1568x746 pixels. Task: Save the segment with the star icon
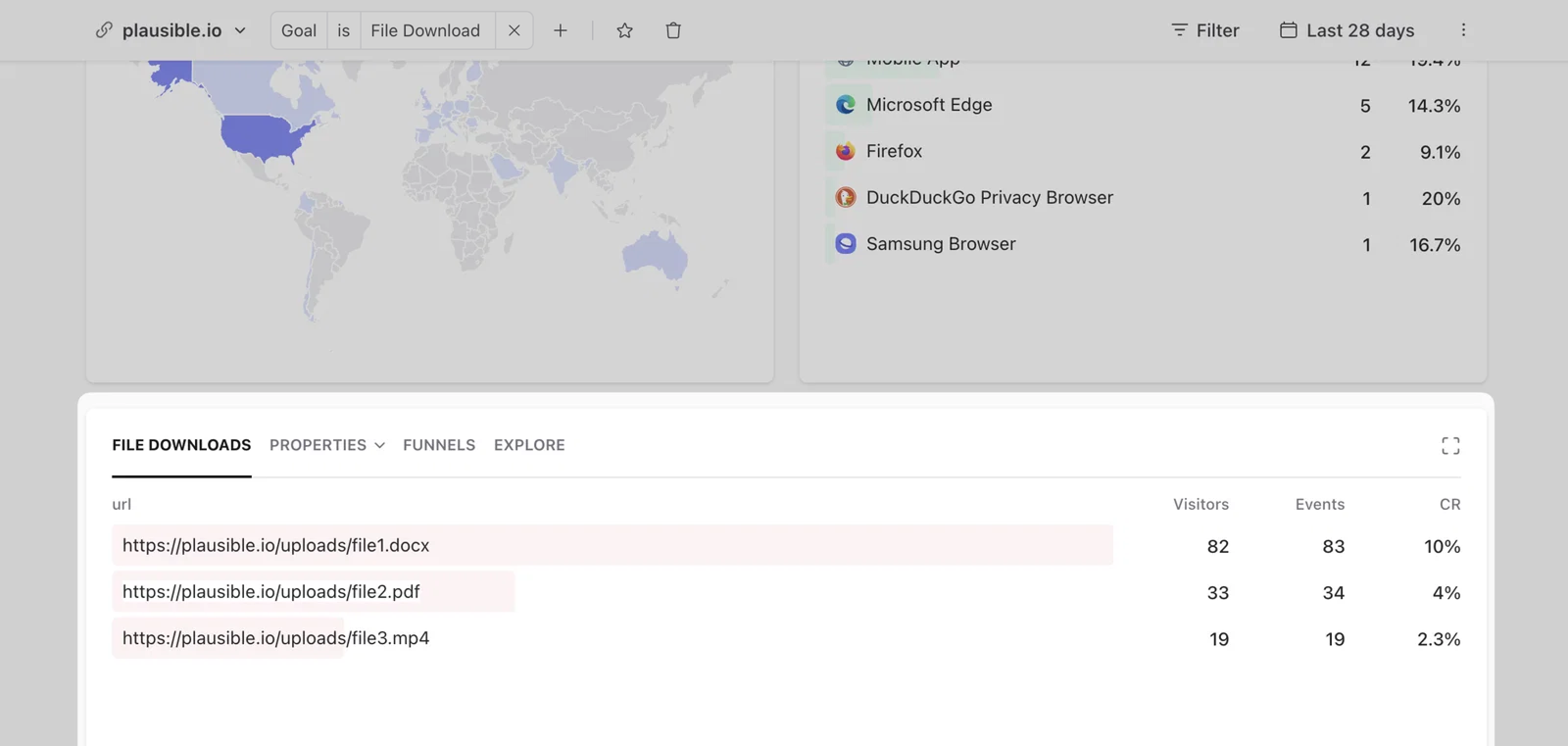click(x=624, y=30)
